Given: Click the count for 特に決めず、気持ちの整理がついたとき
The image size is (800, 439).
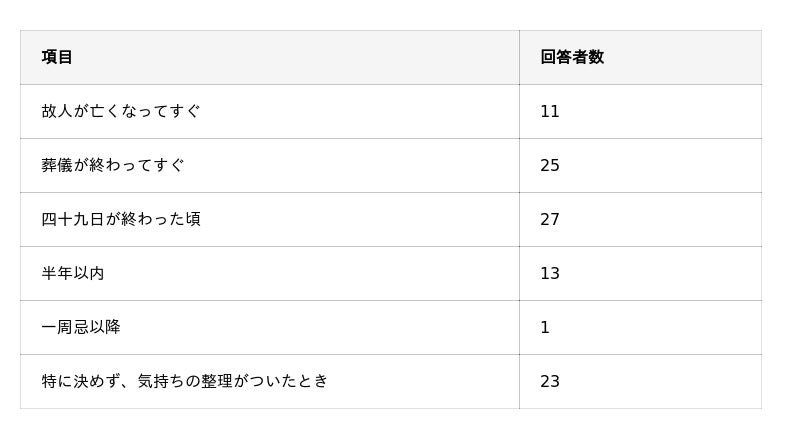Looking at the screenshot, I should tap(550, 381).
